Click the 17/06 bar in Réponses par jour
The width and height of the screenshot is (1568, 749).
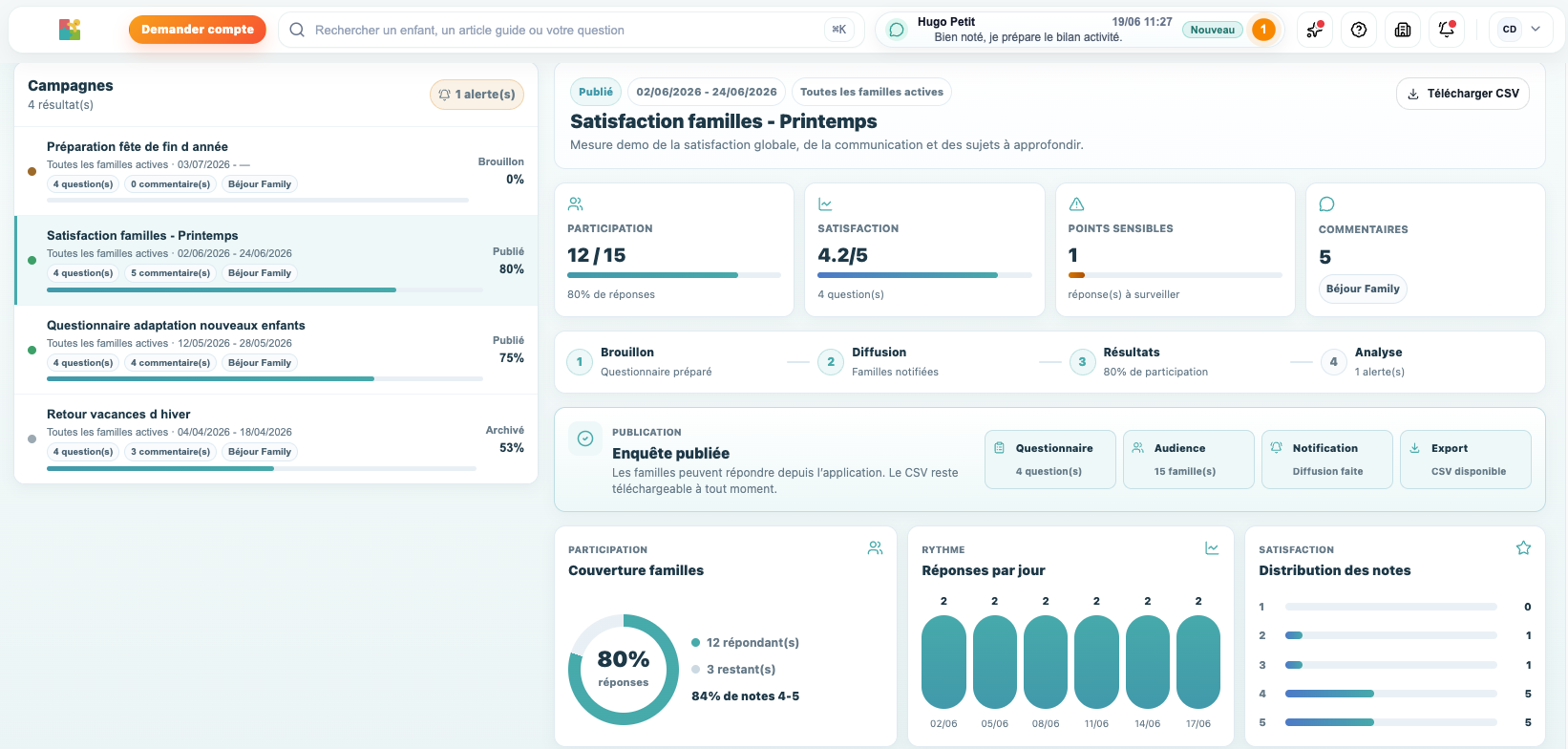click(x=1198, y=662)
